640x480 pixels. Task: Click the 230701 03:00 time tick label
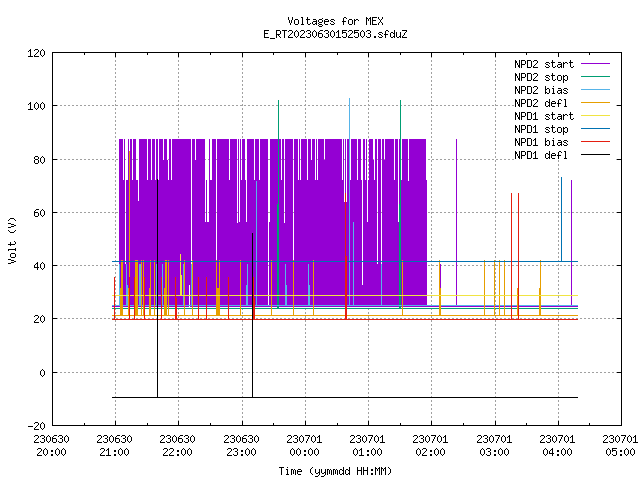[494, 446]
